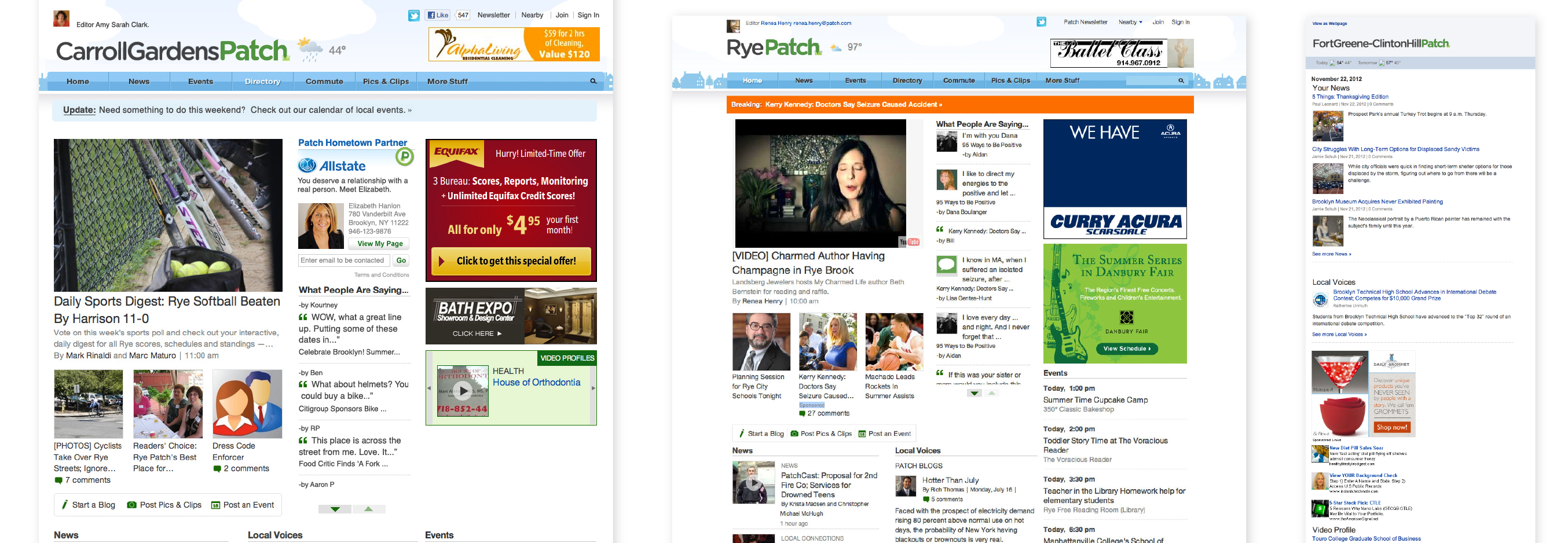Click the Facebook Like button showing 547
1568x543 pixels.
438,15
